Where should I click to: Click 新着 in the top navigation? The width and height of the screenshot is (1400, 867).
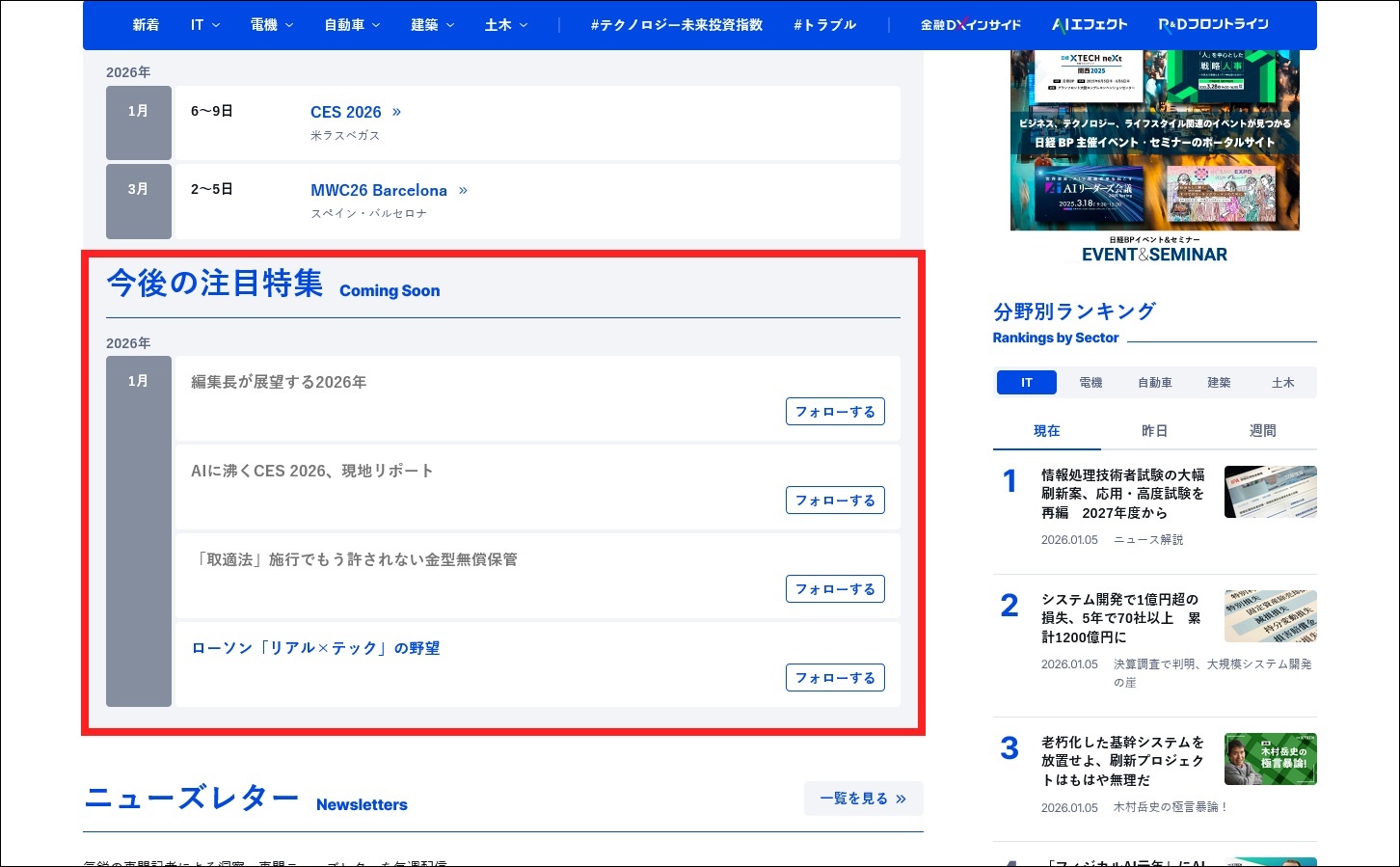(x=146, y=25)
